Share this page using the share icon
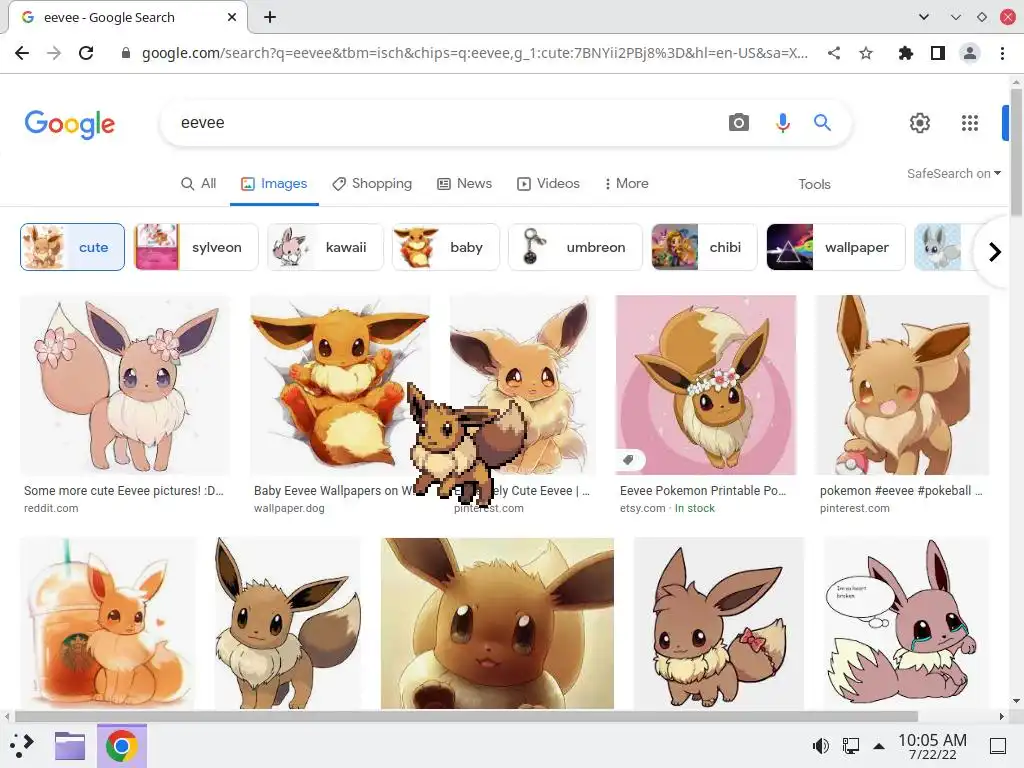1024x768 pixels. 834,53
